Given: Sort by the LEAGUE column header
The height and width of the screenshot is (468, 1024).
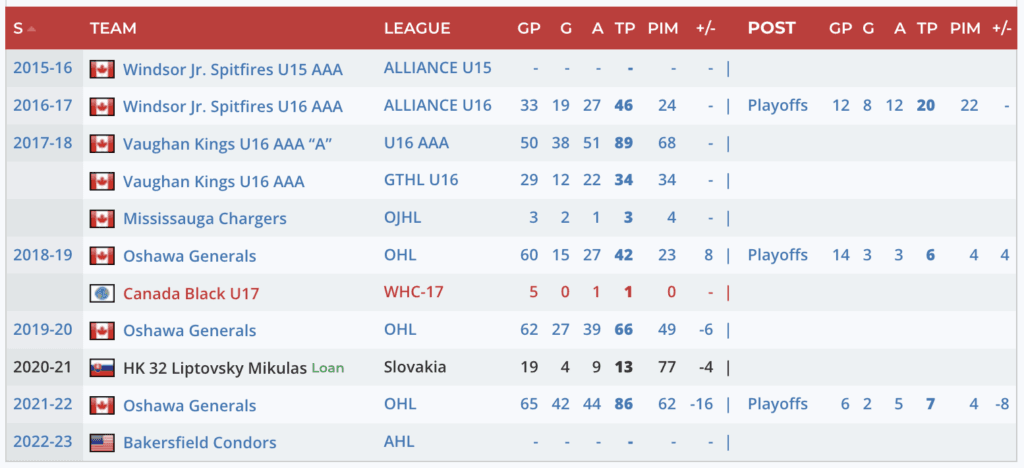Looking at the screenshot, I should click(x=417, y=29).
